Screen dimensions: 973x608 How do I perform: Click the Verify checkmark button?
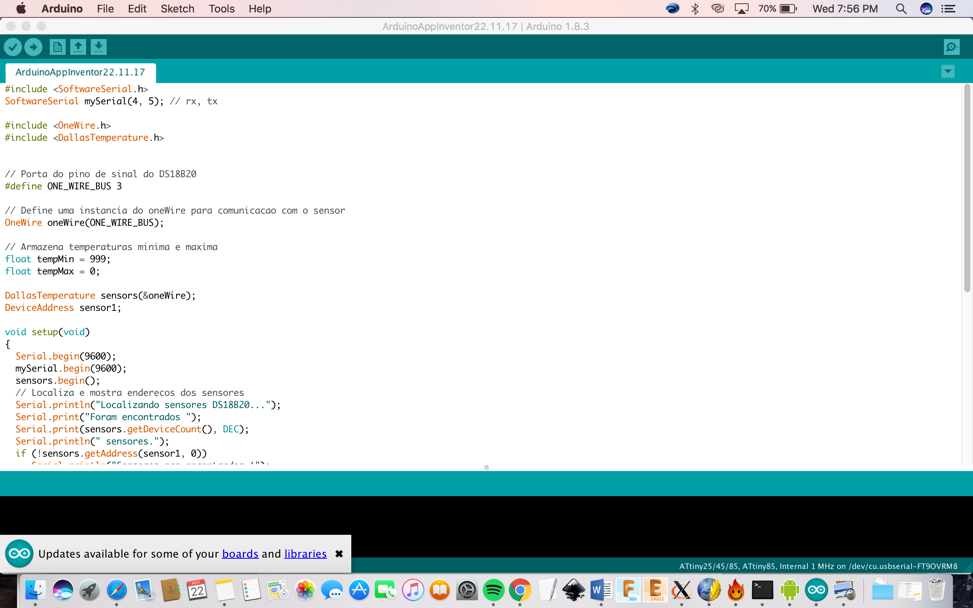pyautogui.click(x=12, y=47)
